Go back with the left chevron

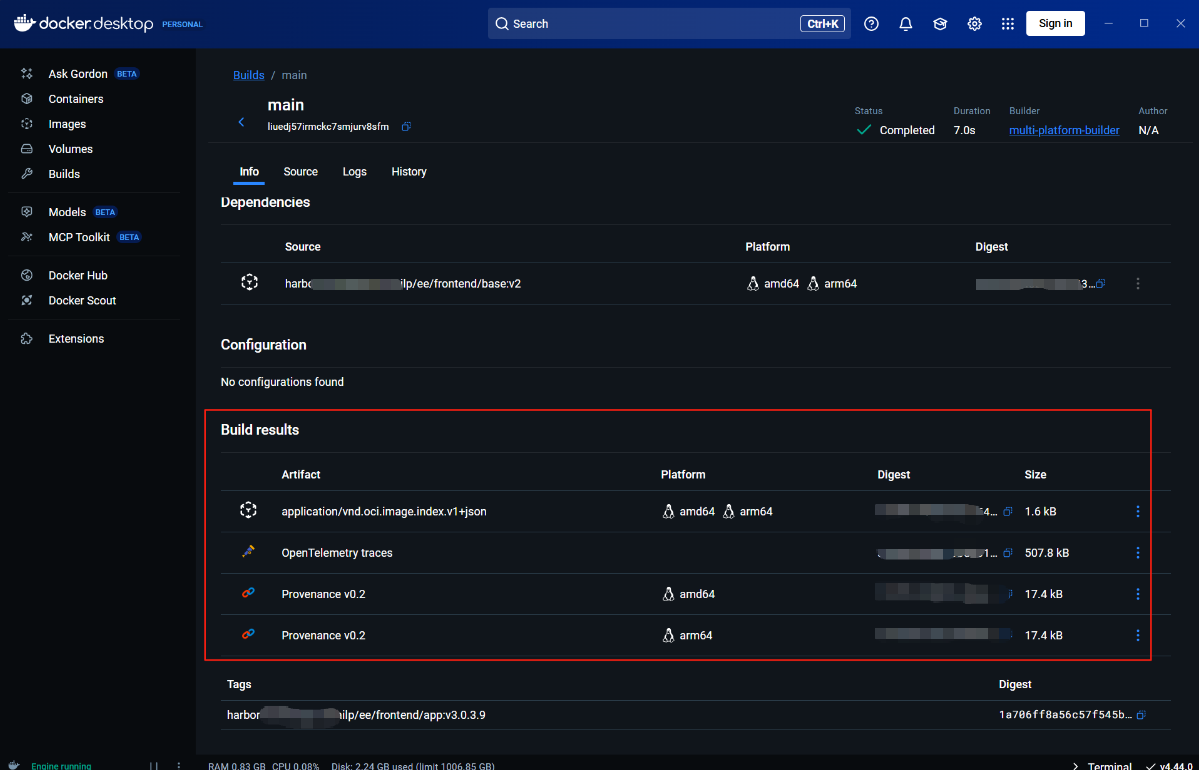(242, 122)
